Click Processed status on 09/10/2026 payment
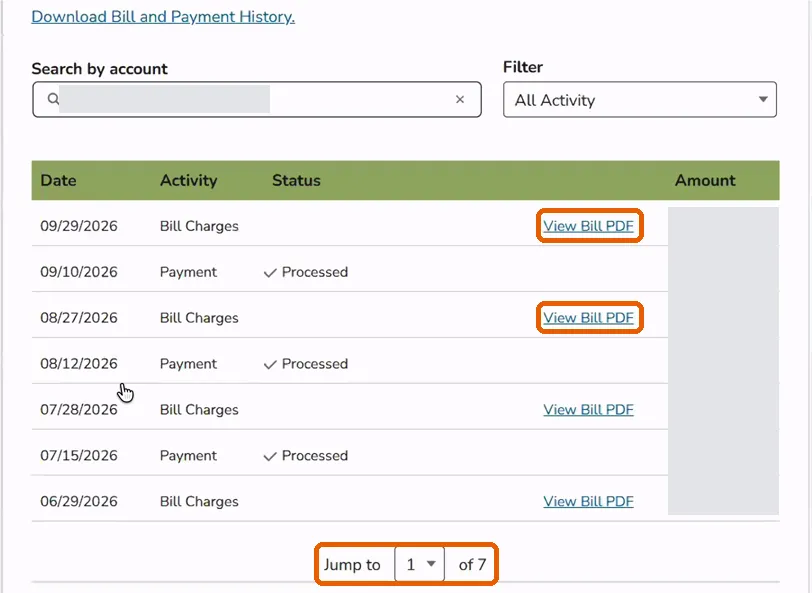This screenshot has height=593, width=812. [306, 272]
